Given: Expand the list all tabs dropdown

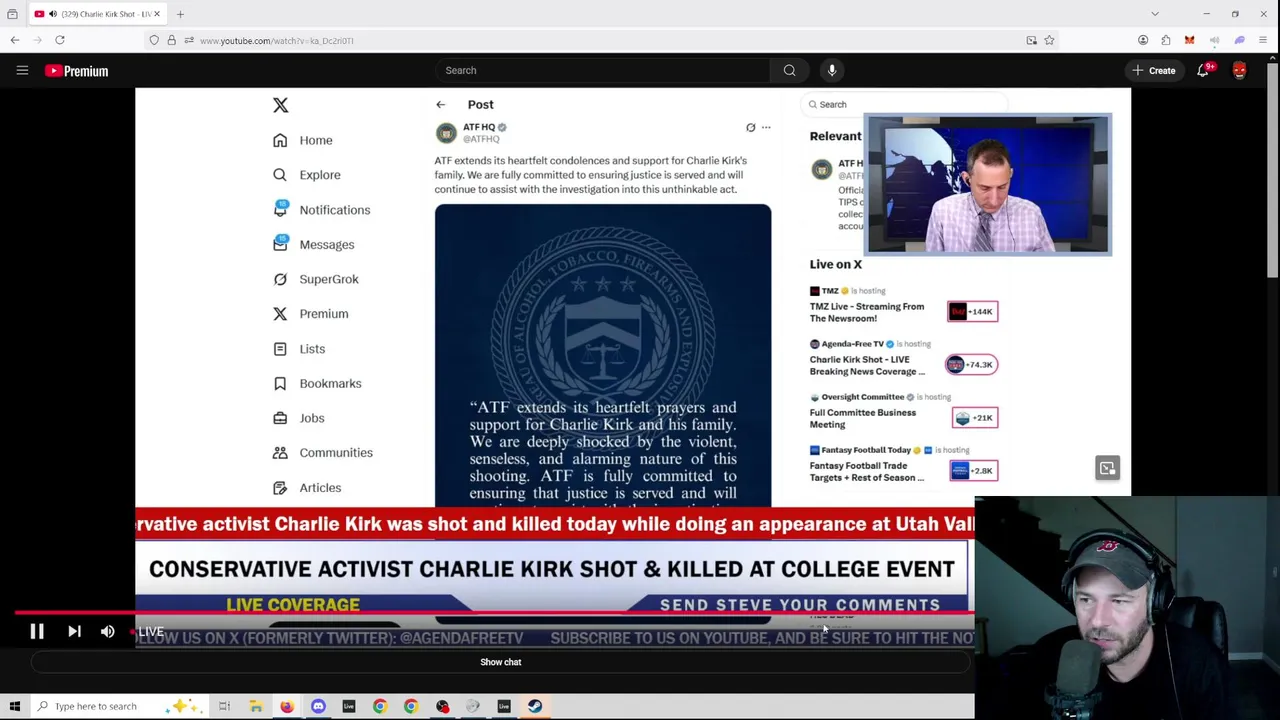Looking at the screenshot, I should pos(1155,14).
